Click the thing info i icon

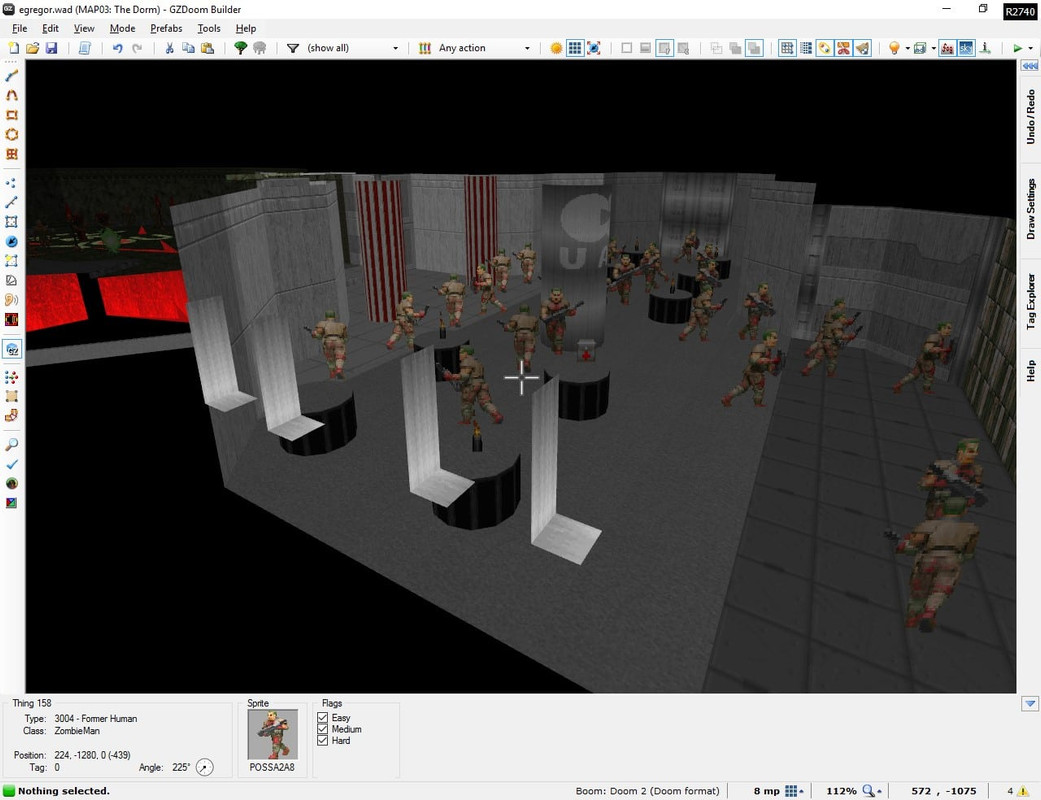click(x=985, y=48)
